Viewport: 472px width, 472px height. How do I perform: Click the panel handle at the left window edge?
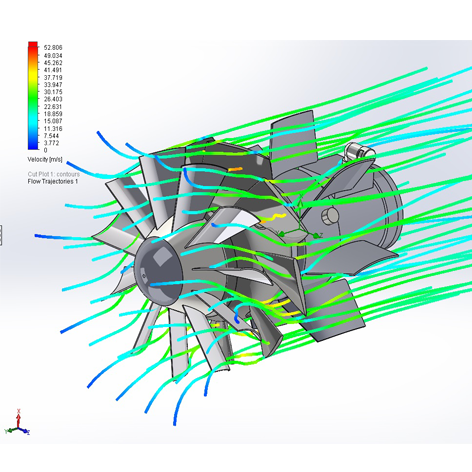1,235
